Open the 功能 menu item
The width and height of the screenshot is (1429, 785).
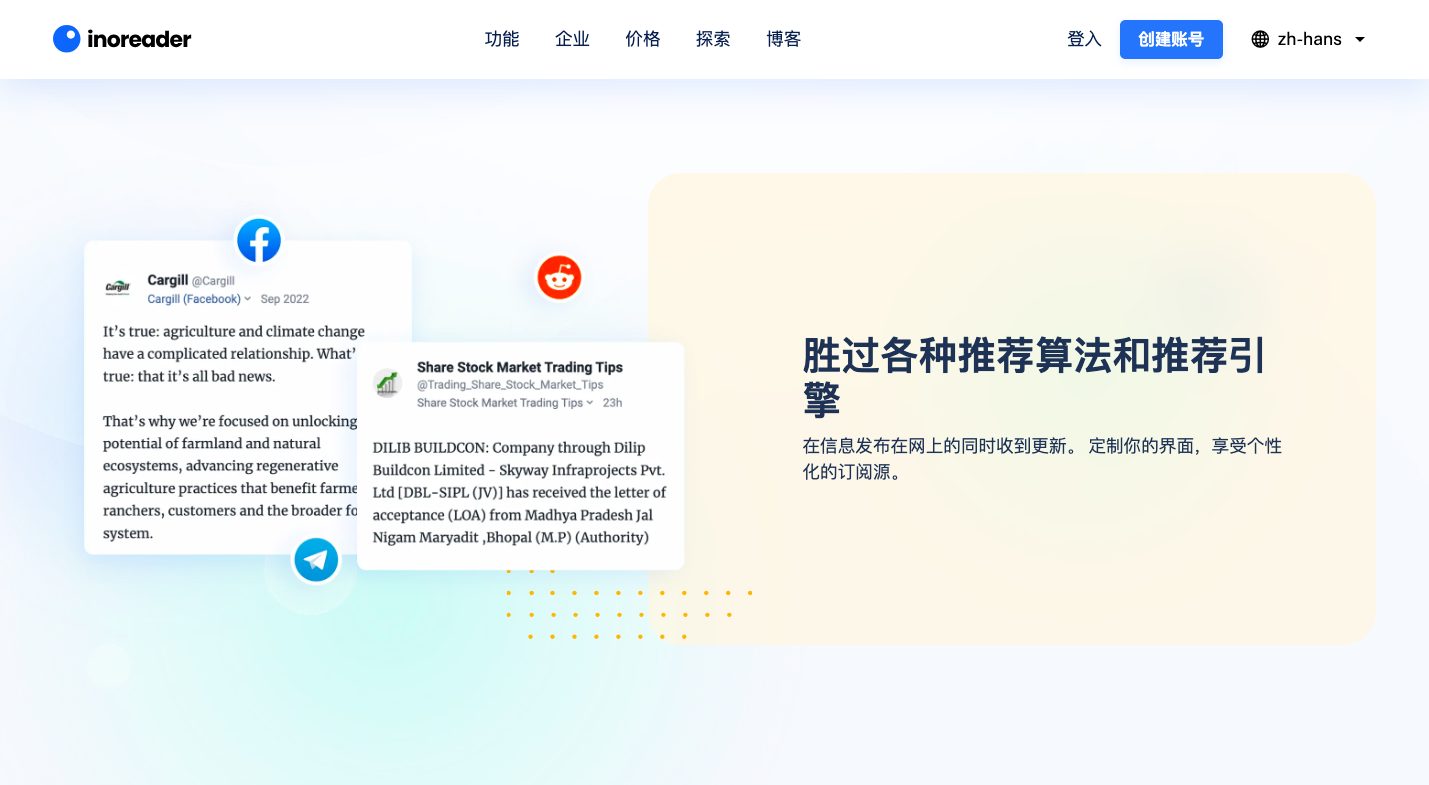click(502, 39)
